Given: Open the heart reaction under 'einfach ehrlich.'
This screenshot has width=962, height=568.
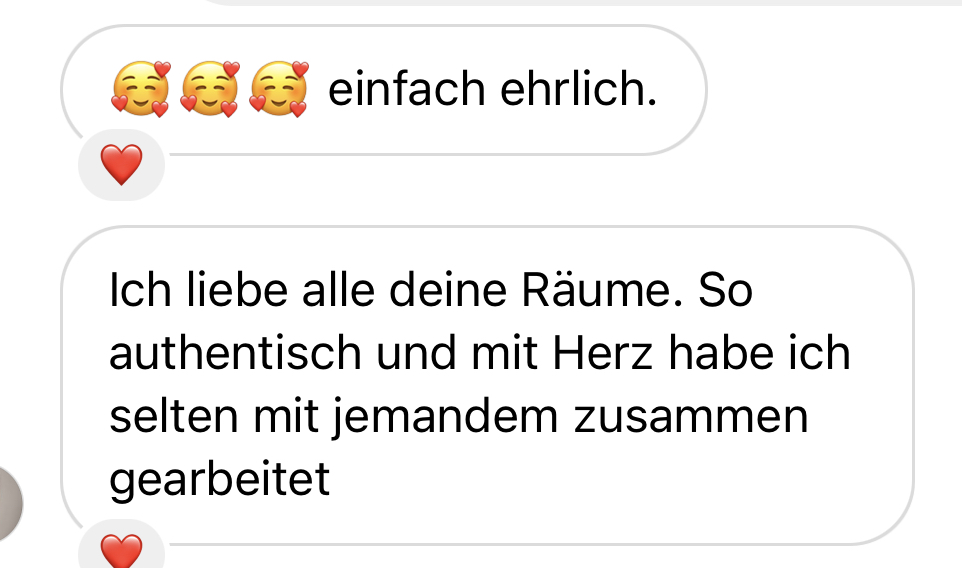Looking at the screenshot, I should tap(121, 164).
